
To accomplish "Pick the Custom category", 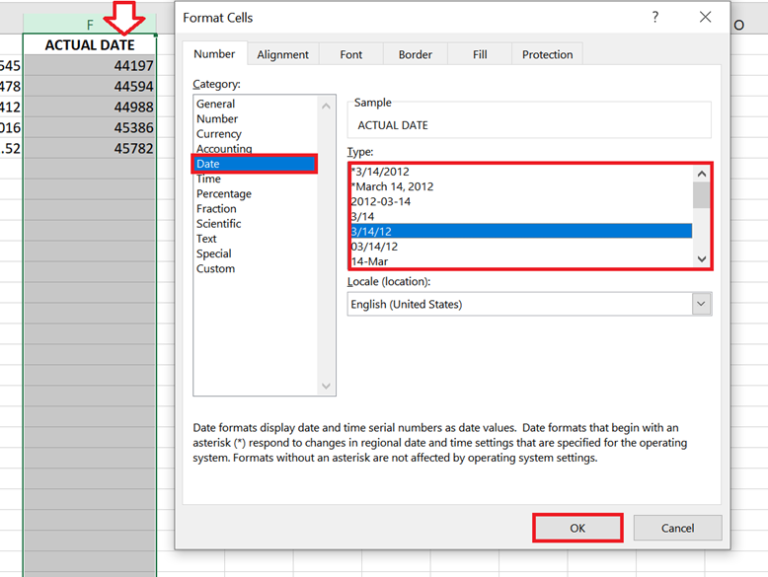I will (216, 269).
